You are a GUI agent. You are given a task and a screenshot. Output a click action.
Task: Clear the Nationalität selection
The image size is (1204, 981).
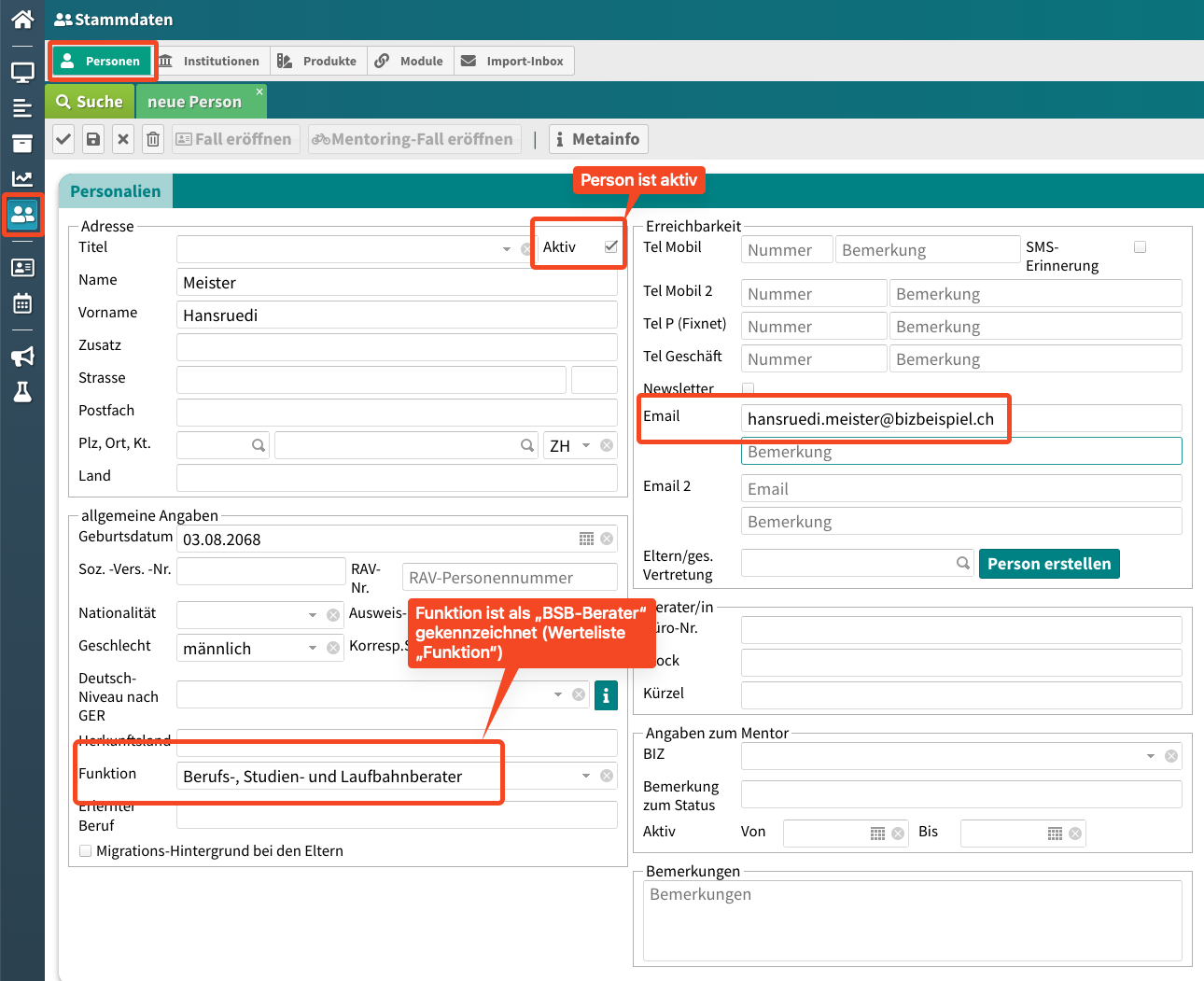[x=333, y=615]
